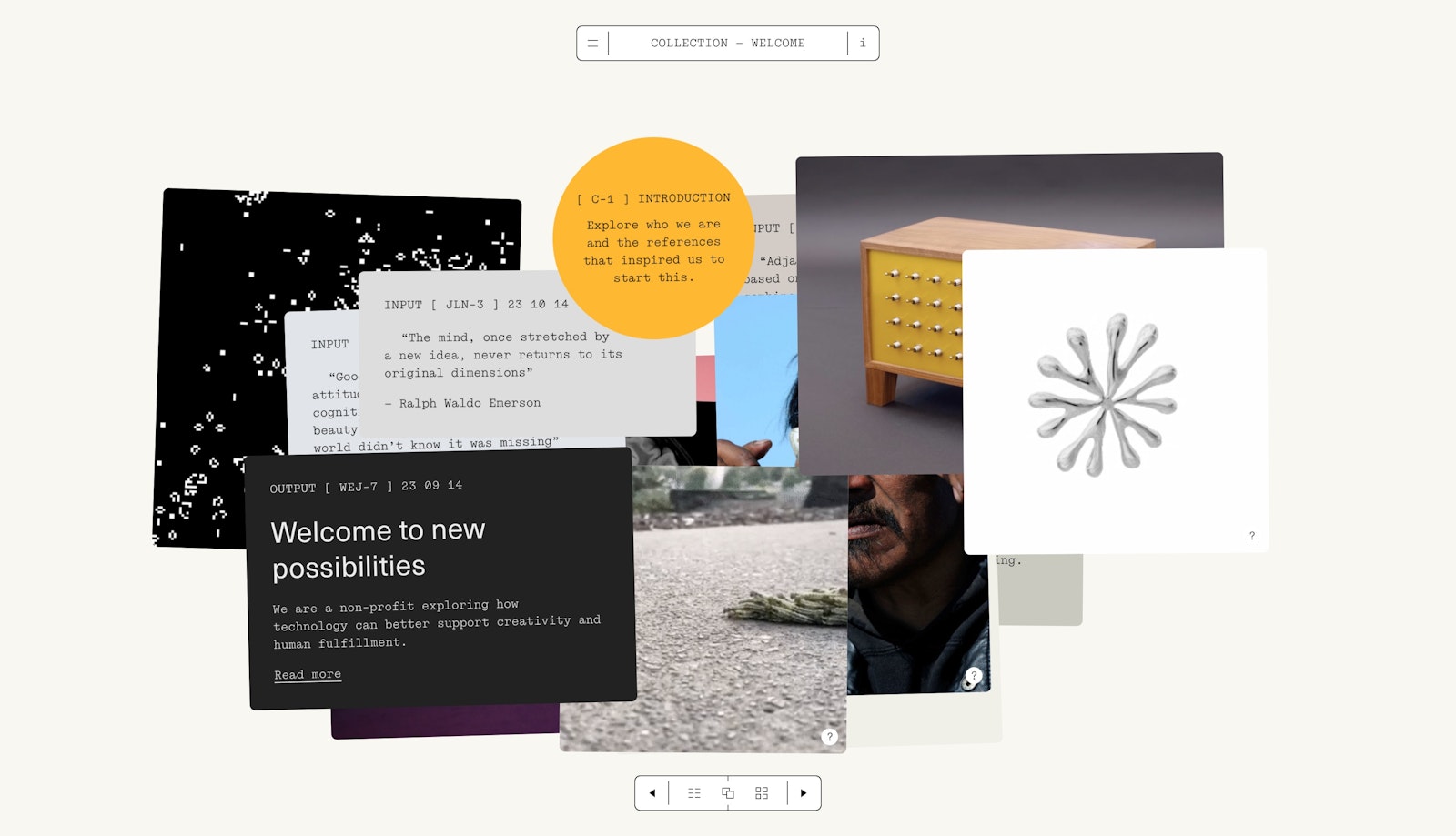
Task: Click question mark on pavement photo
Action: tap(829, 737)
